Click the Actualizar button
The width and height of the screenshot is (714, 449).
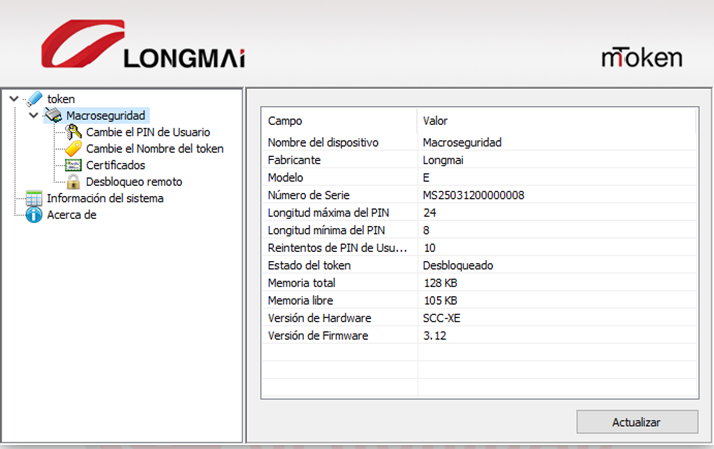637,422
